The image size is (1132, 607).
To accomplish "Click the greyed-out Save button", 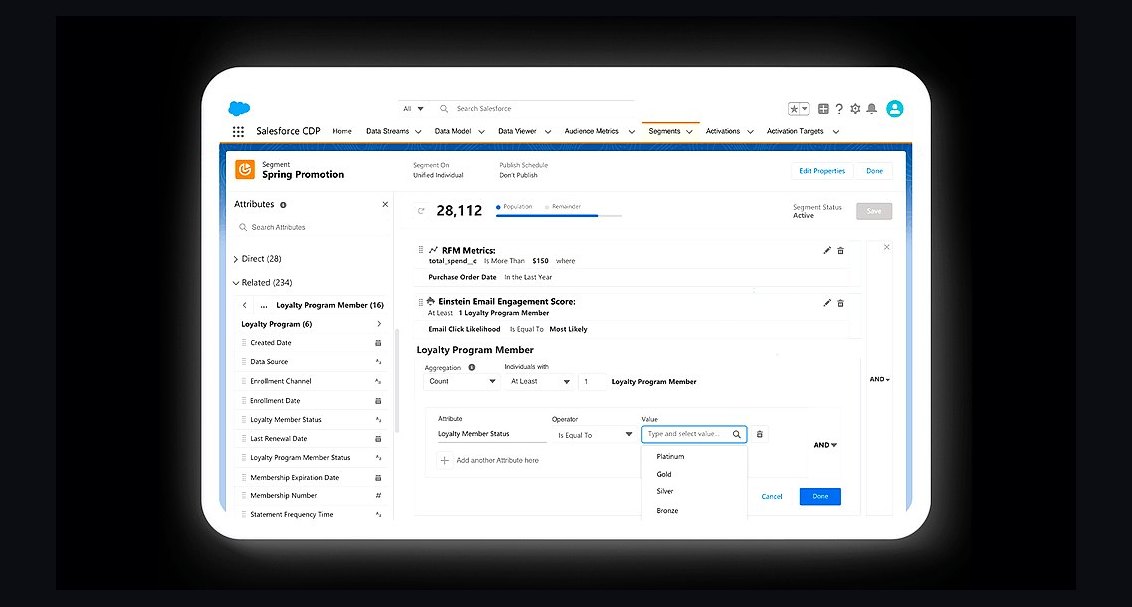I will (x=874, y=211).
